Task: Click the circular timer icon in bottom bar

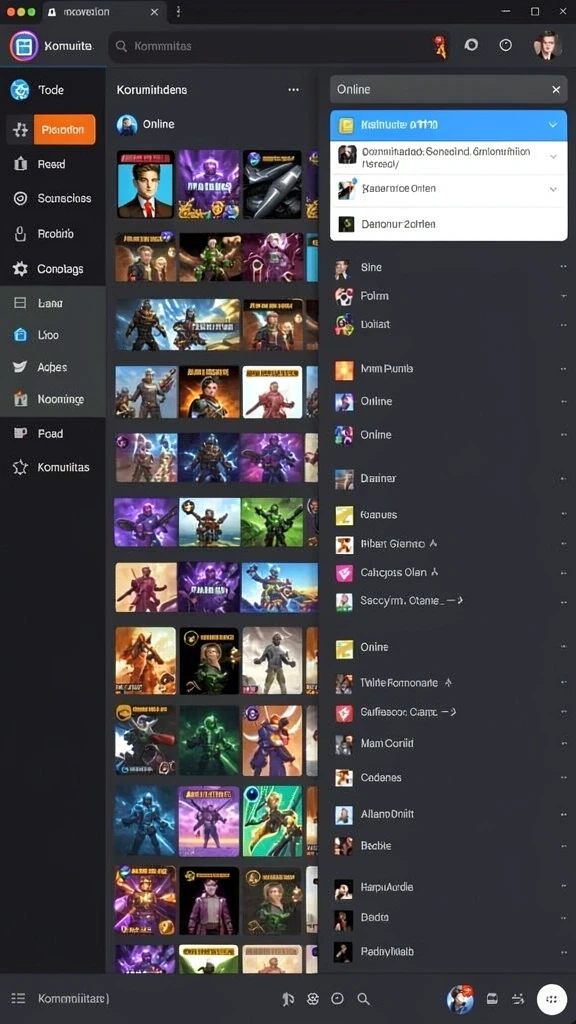Action: point(338,999)
